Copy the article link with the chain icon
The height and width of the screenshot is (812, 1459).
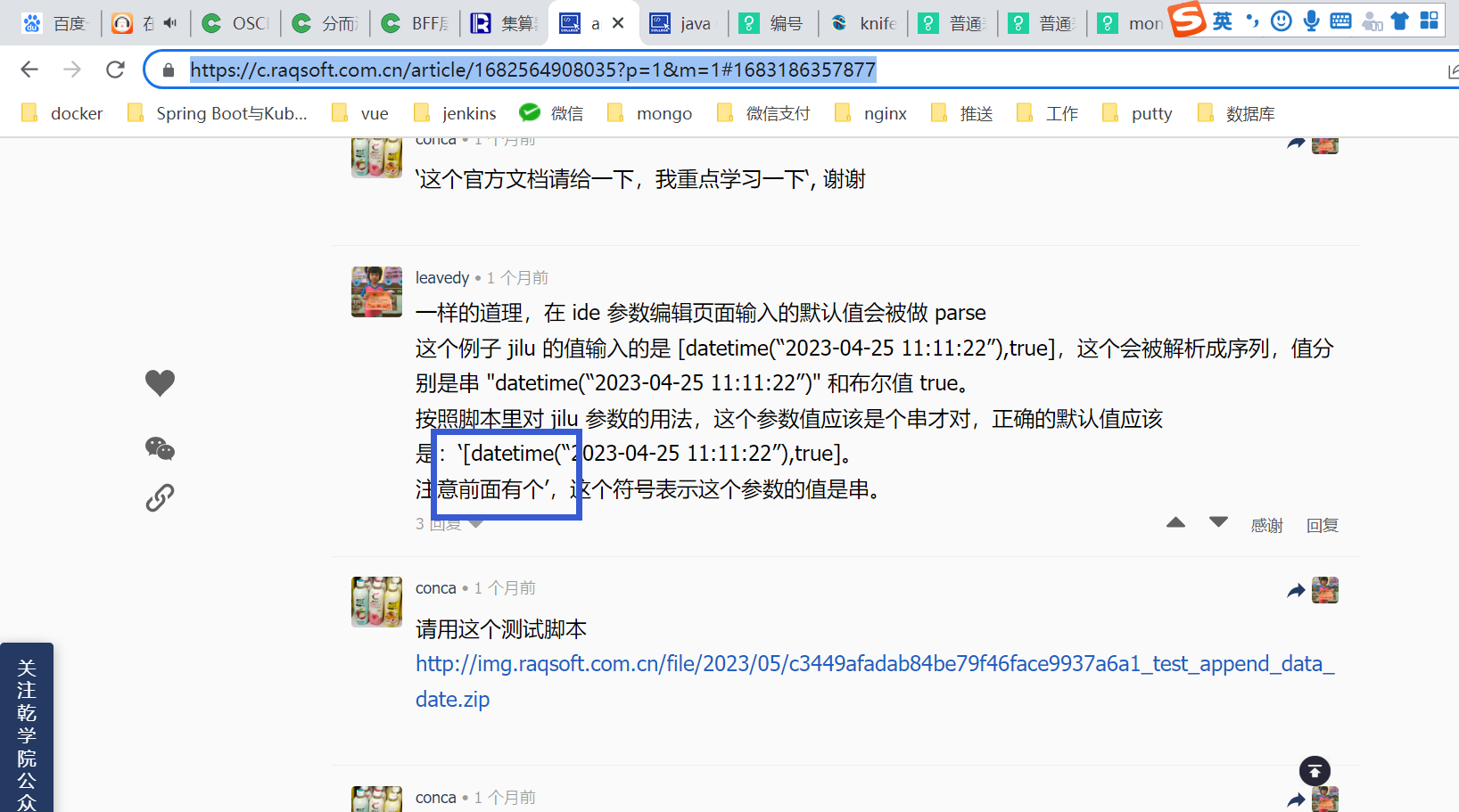tap(160, 497)
